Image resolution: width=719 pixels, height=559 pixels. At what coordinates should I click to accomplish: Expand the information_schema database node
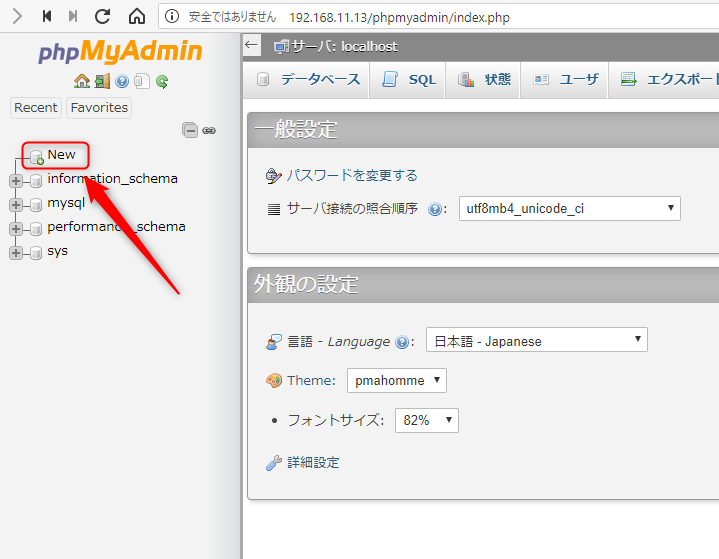[x=15, y=181]
